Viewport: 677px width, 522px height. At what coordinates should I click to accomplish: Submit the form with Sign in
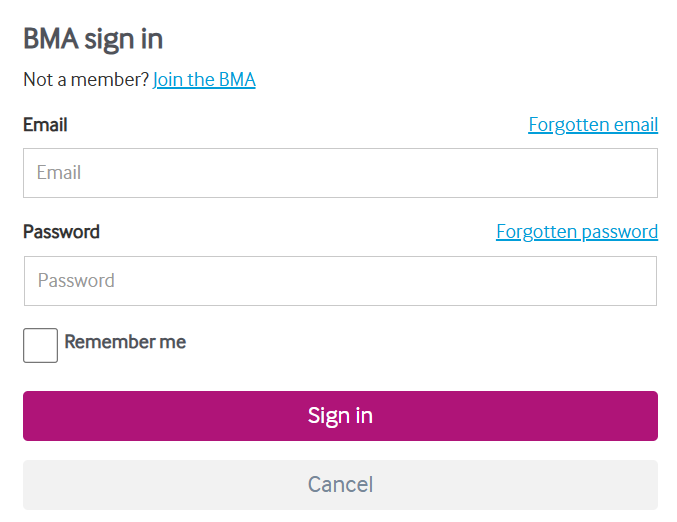pyautogui.click(x=340, y=416)
